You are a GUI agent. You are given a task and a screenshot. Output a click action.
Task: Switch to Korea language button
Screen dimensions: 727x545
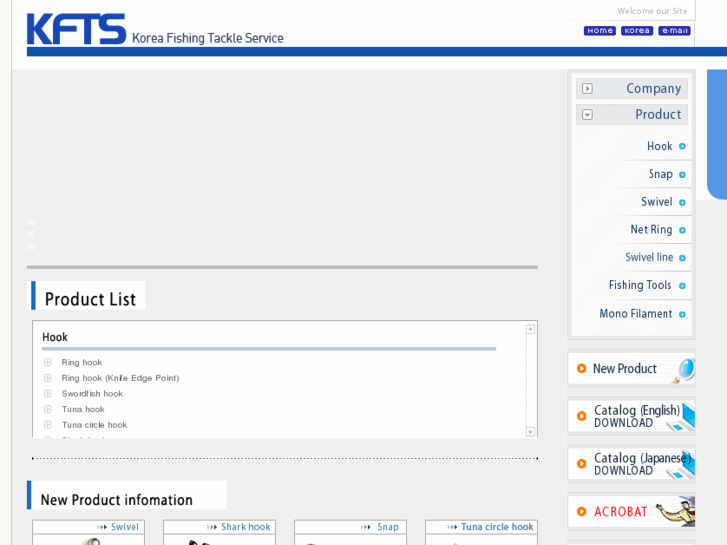pos(637,31)
